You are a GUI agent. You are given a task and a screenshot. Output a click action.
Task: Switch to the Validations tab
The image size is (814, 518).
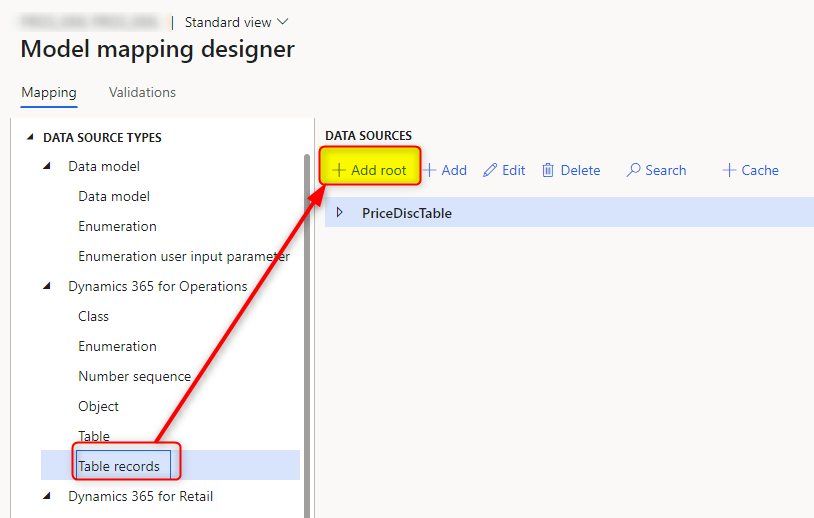click(x=142, y=92)
